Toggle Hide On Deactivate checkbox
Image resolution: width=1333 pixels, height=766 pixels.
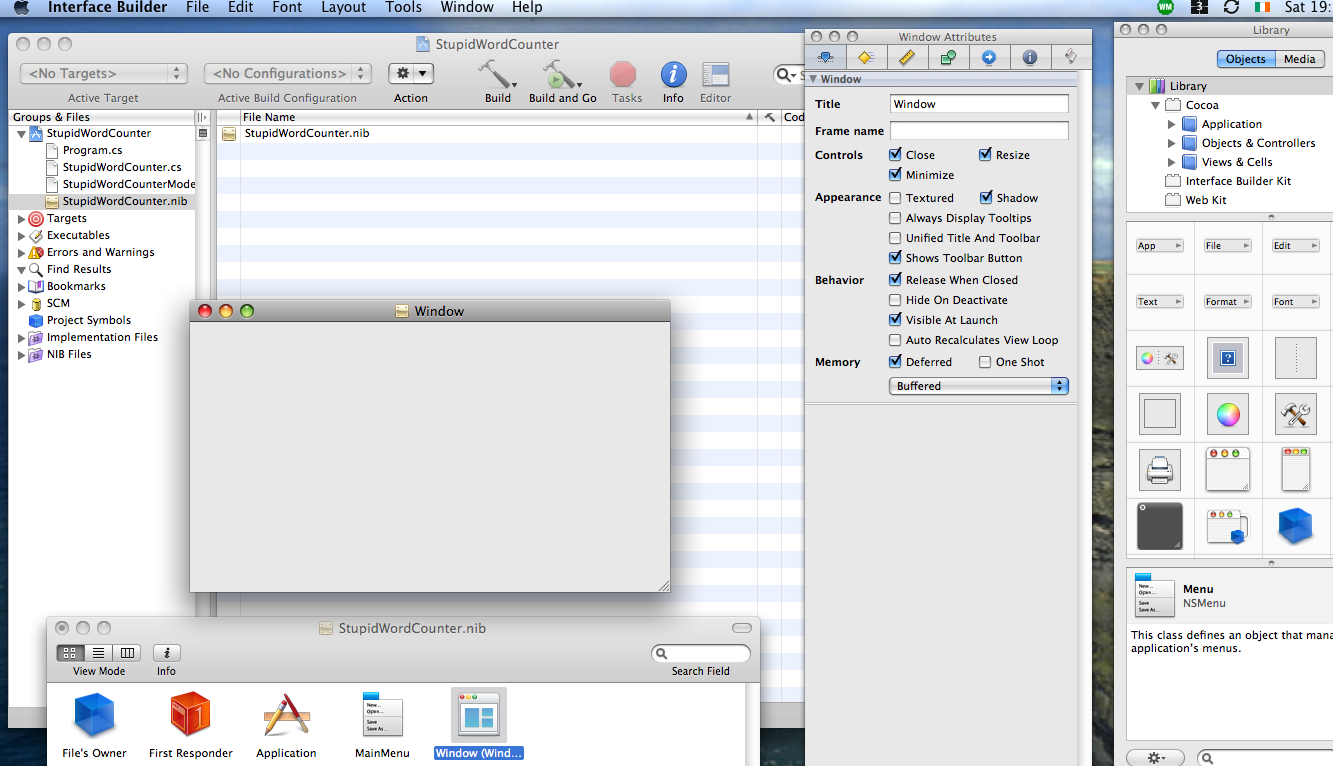click(895, 300)
